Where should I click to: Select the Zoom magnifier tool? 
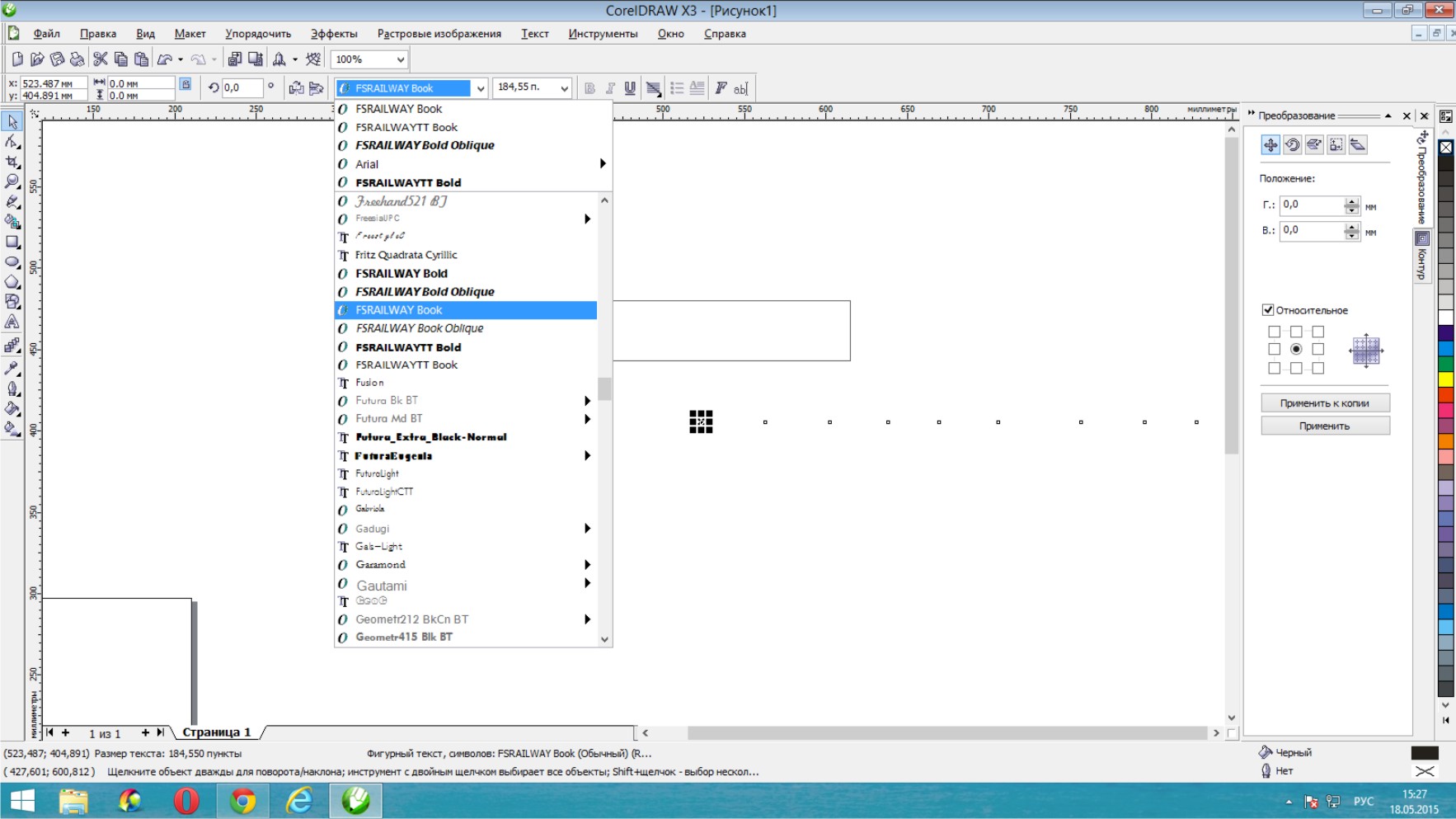[12, 181]
